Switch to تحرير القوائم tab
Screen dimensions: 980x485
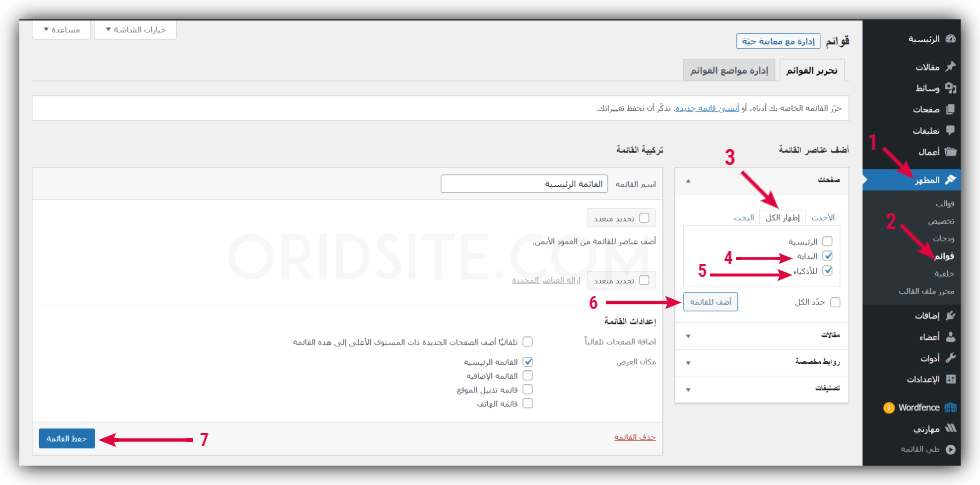coord(811,71)
